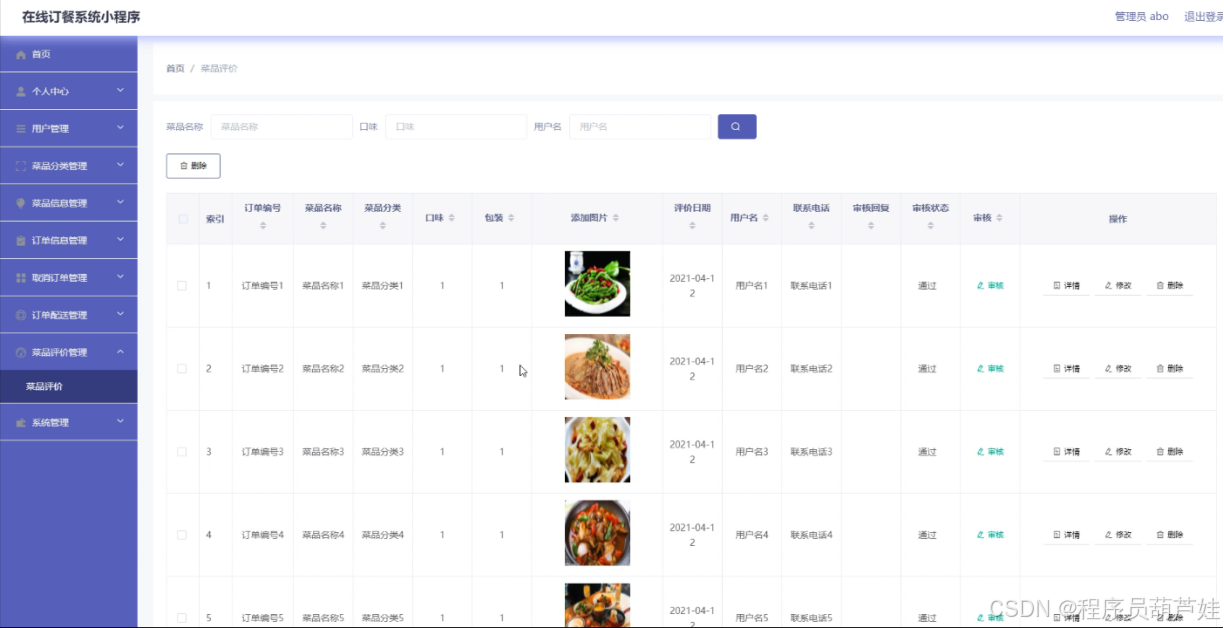Viewport: 1224px width, 628px height.
Task: Sort by 用户名 column arrows
Action: tap(765, 218)
